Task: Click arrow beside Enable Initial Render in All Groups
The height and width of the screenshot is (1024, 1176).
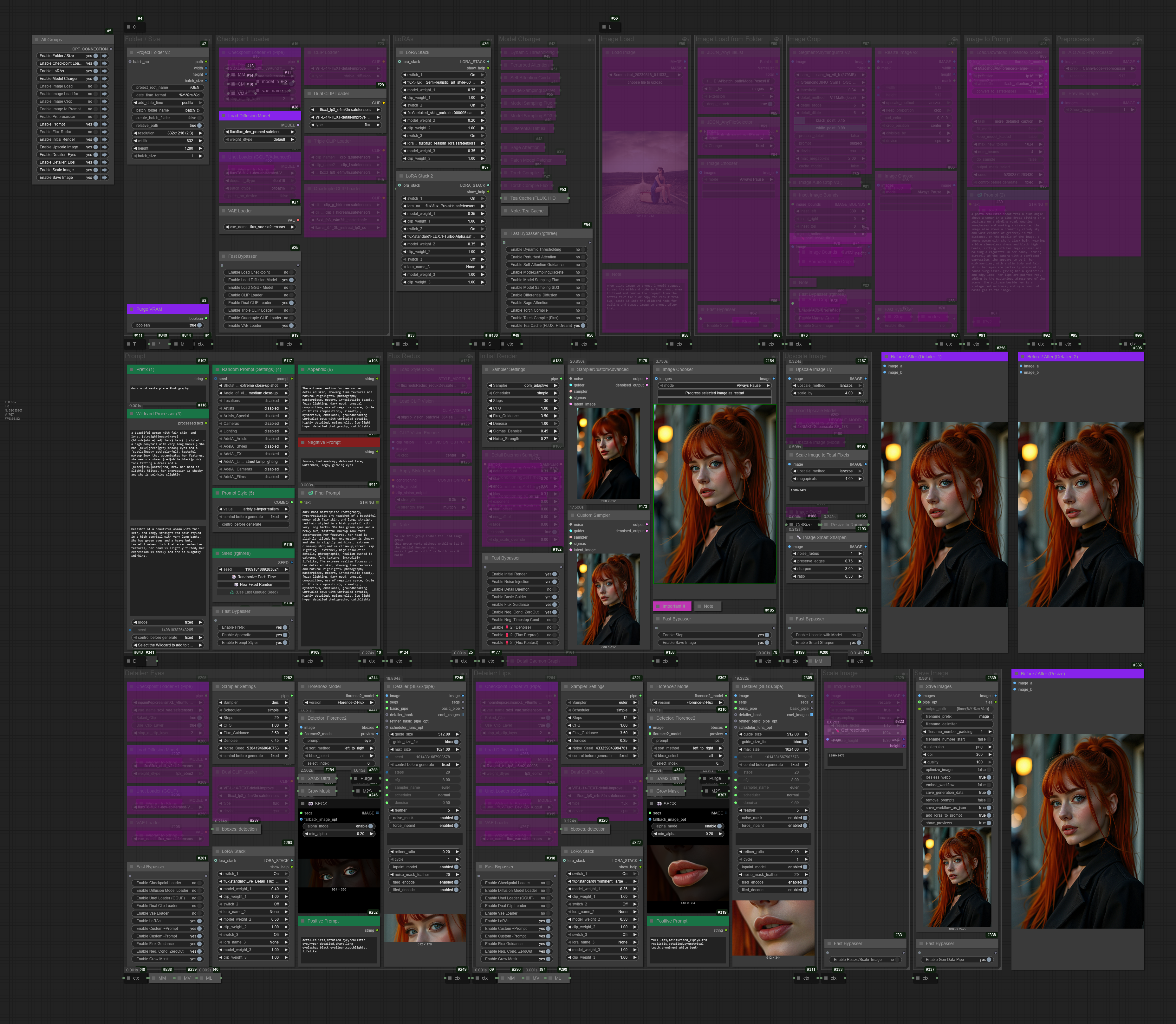Action: pos(105,139)
